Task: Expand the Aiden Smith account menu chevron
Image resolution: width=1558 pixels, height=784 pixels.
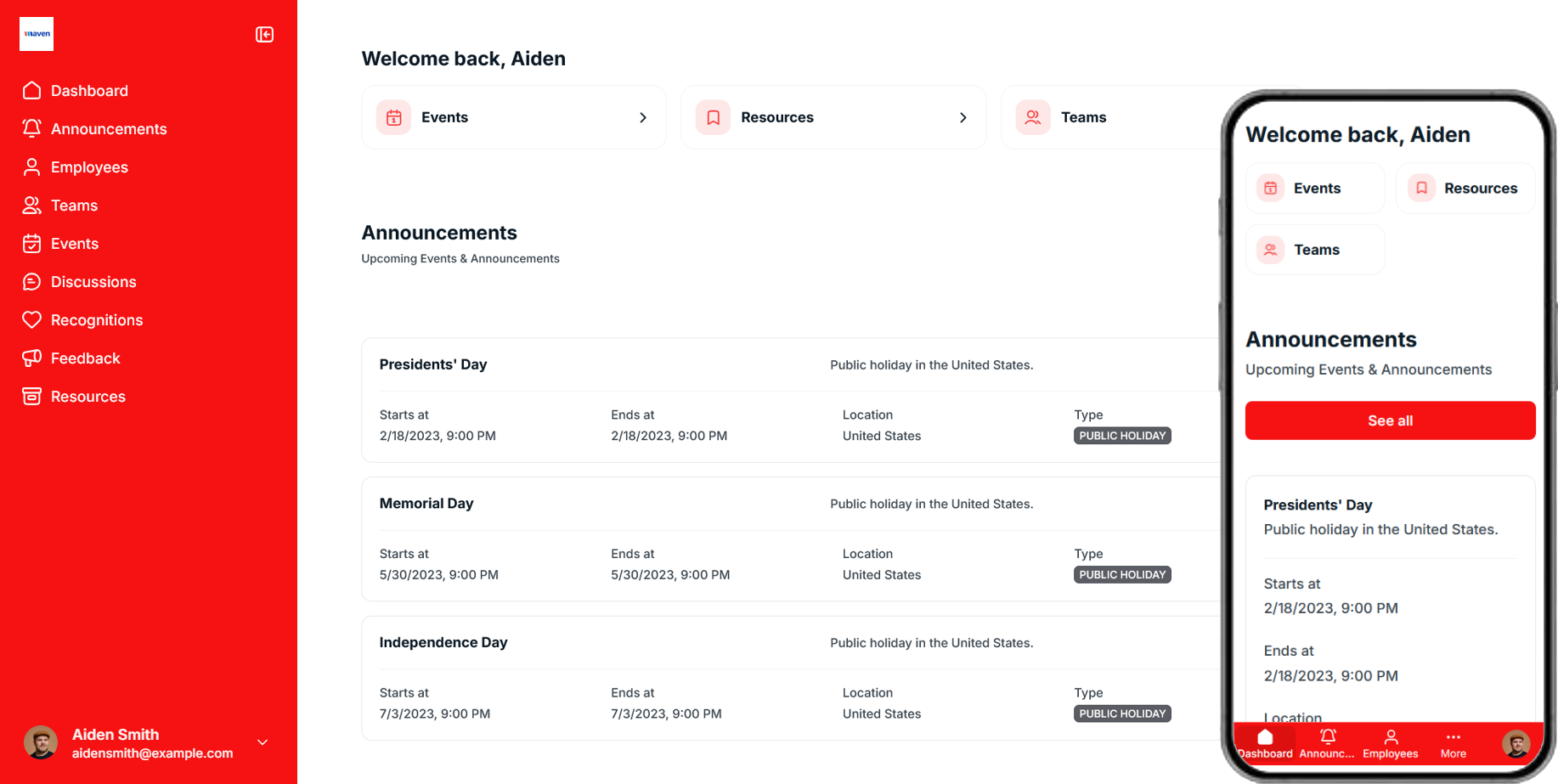Action: pyautogui.click(x=262, y=742)
